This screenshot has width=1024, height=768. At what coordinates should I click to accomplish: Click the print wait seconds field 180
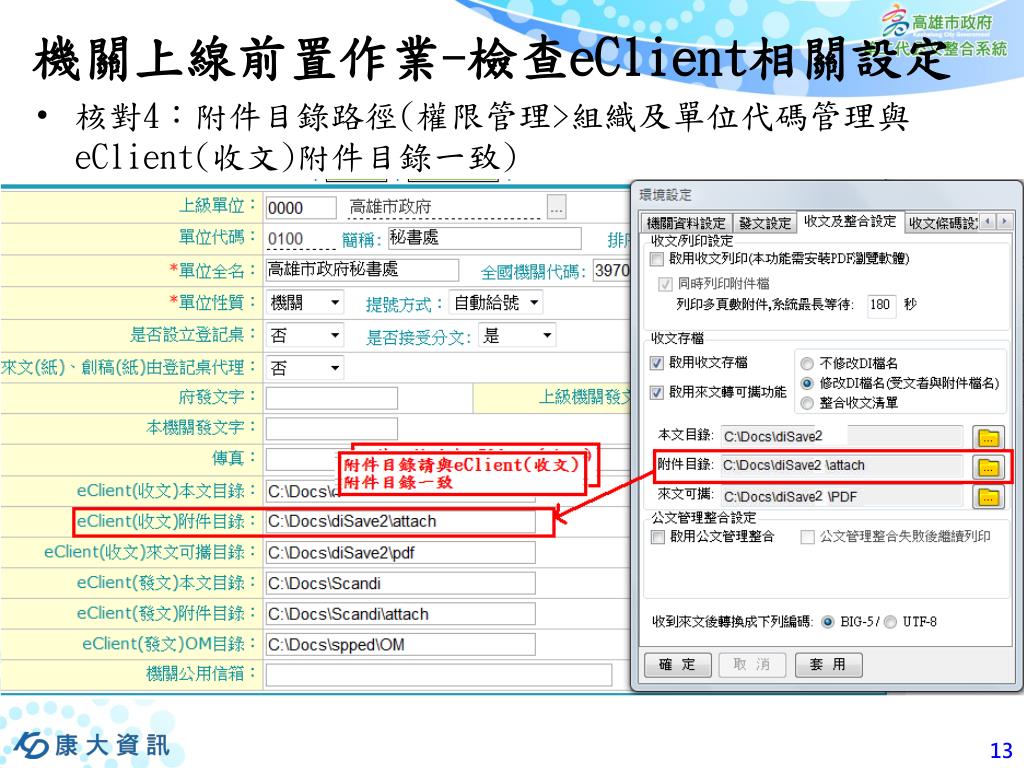pos(881,305)
